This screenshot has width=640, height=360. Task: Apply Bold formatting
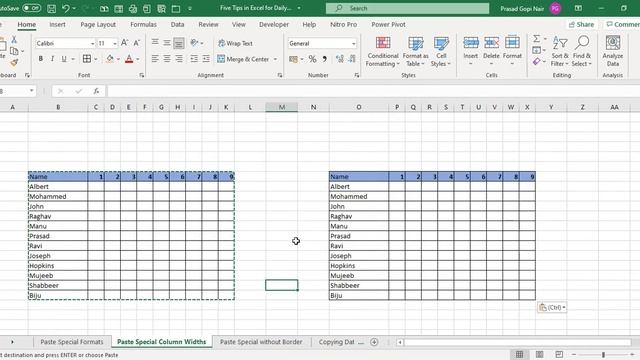click(x=40, y=59)
